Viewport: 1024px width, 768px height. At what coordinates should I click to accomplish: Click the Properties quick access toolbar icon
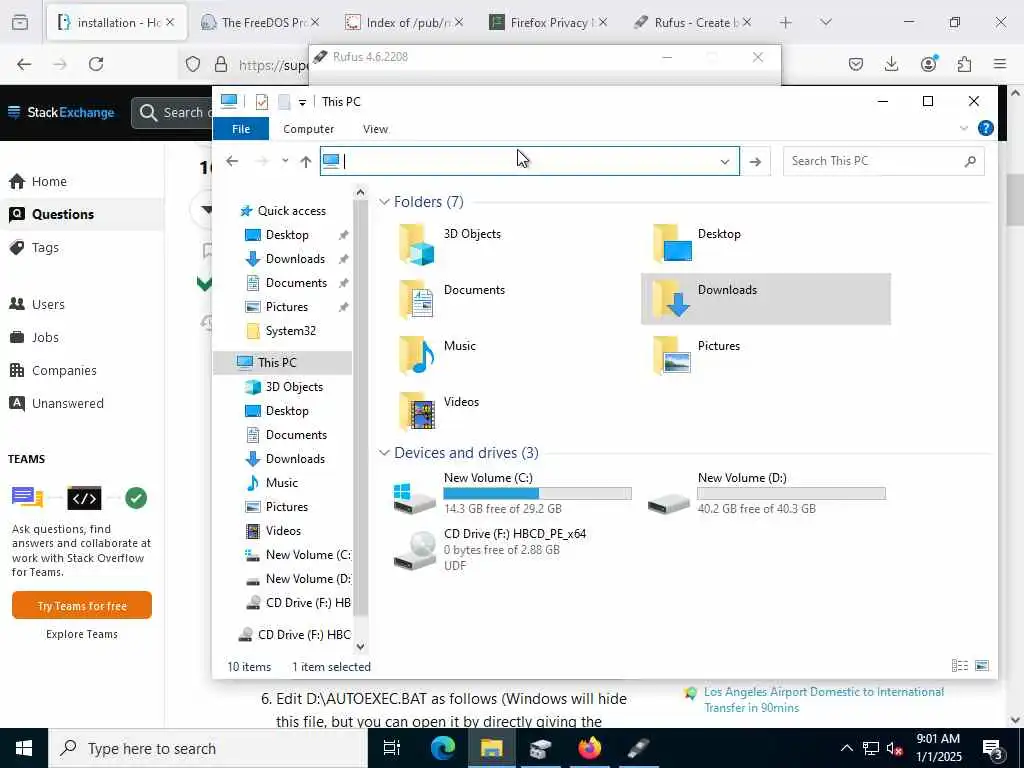tap(262, 102)
